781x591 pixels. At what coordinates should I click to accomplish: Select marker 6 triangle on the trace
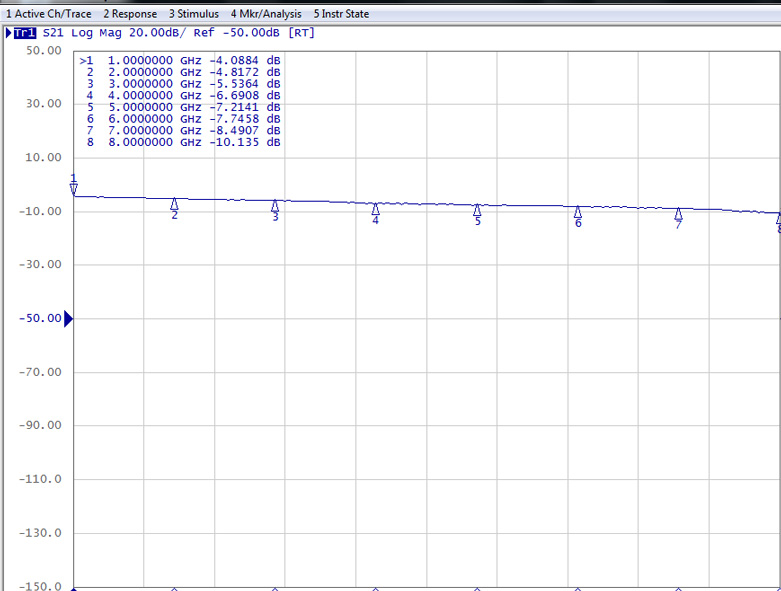click(577, 211)
